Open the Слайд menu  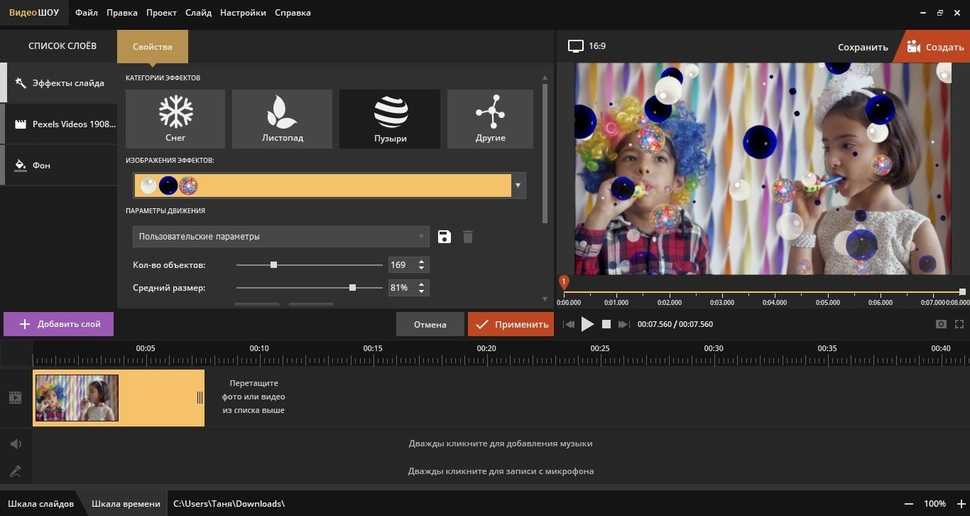click(198, 13)
